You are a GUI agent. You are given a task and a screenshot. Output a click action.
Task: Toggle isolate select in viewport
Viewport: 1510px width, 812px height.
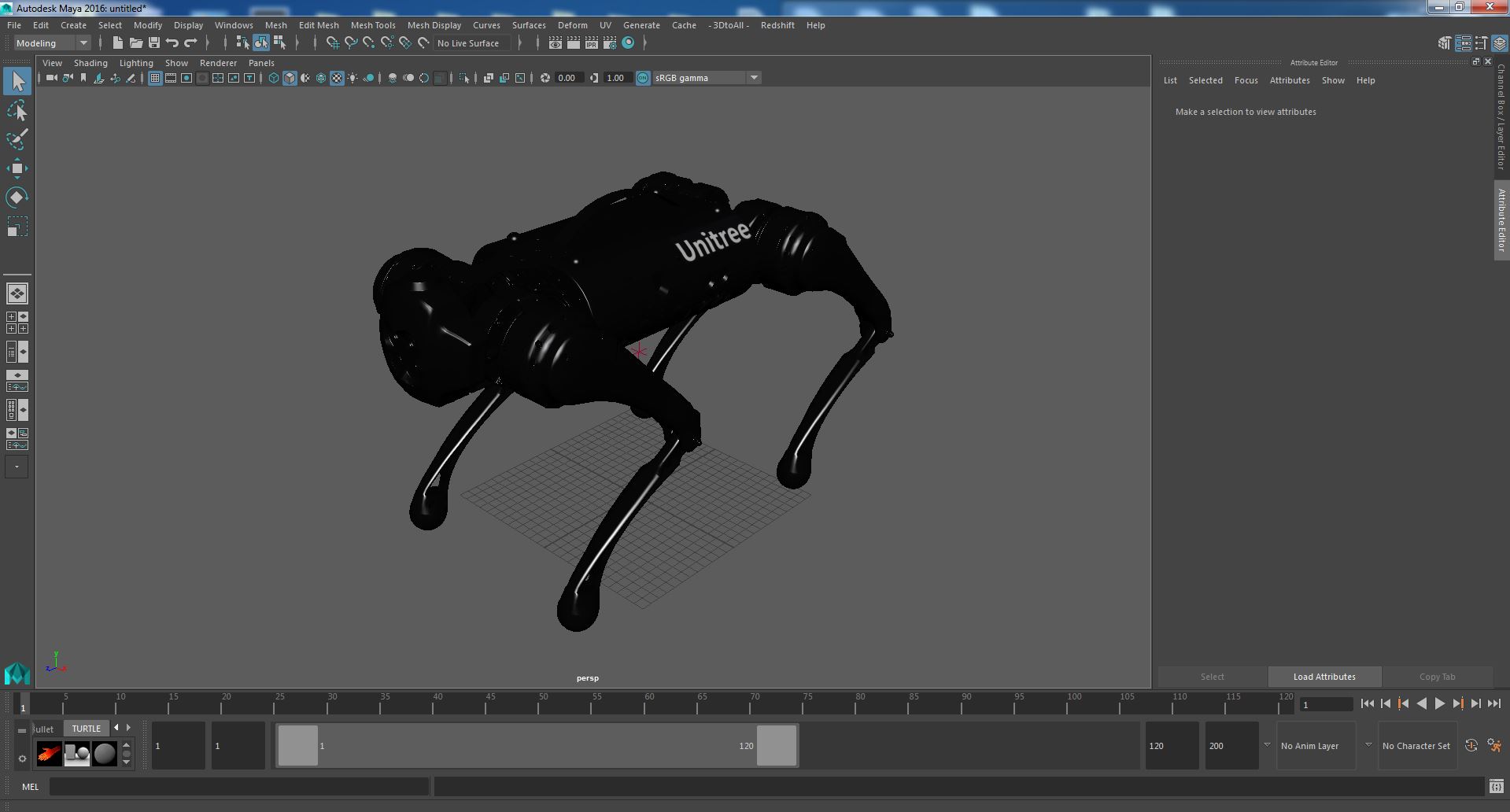pos(464,78)
